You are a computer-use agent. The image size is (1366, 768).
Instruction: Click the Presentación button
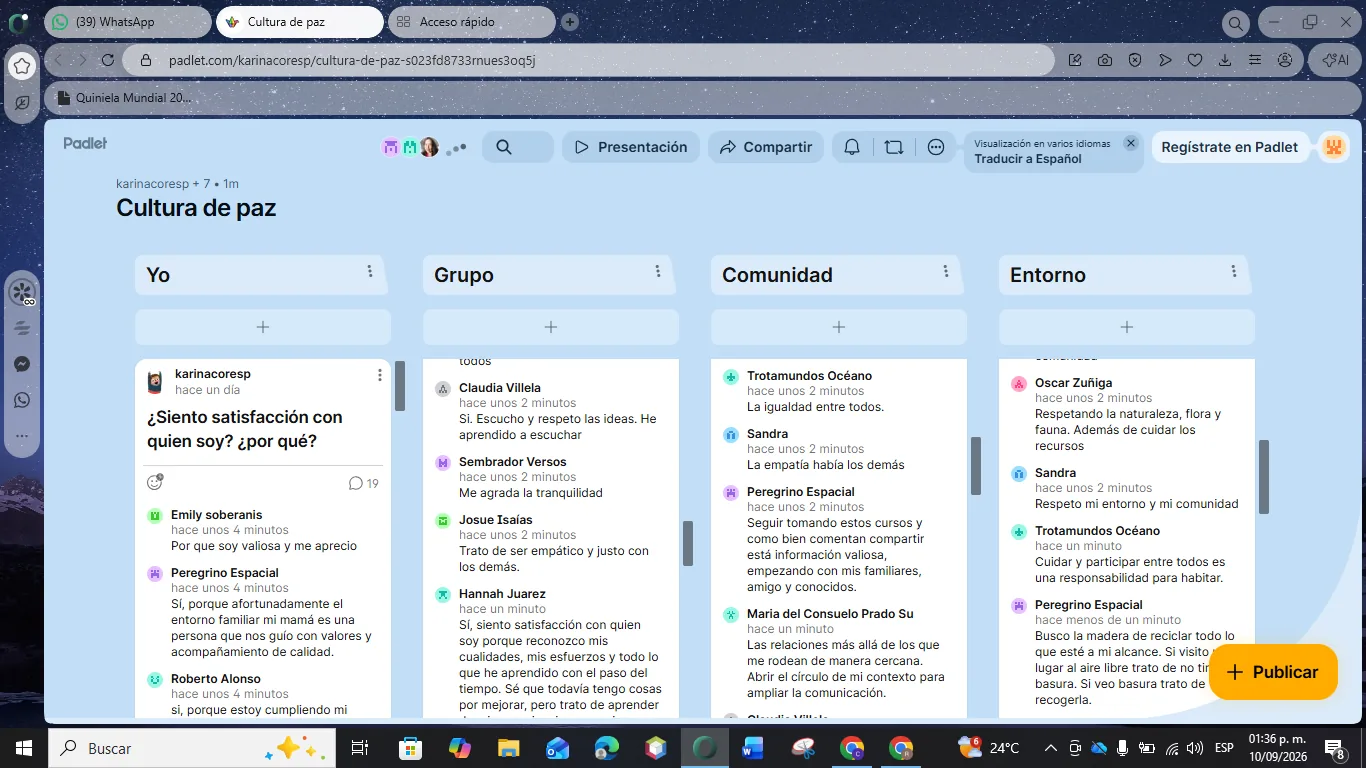[x=631, y=147]
